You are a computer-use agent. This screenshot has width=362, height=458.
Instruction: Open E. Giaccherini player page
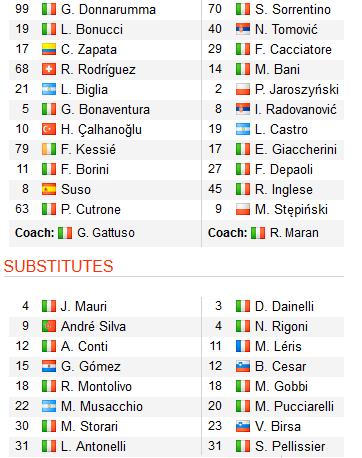pyautogui.click(x=296, y=149)
